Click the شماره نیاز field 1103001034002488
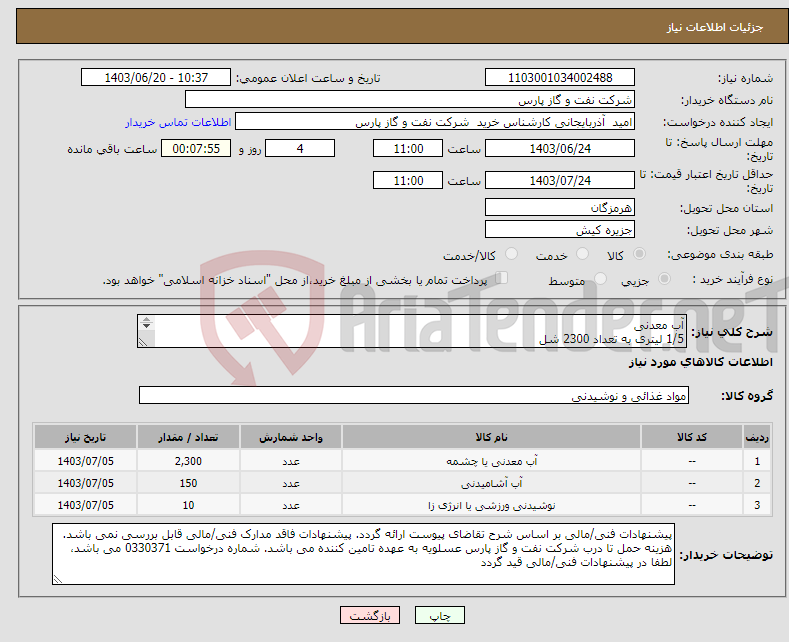 pos(560,77)
